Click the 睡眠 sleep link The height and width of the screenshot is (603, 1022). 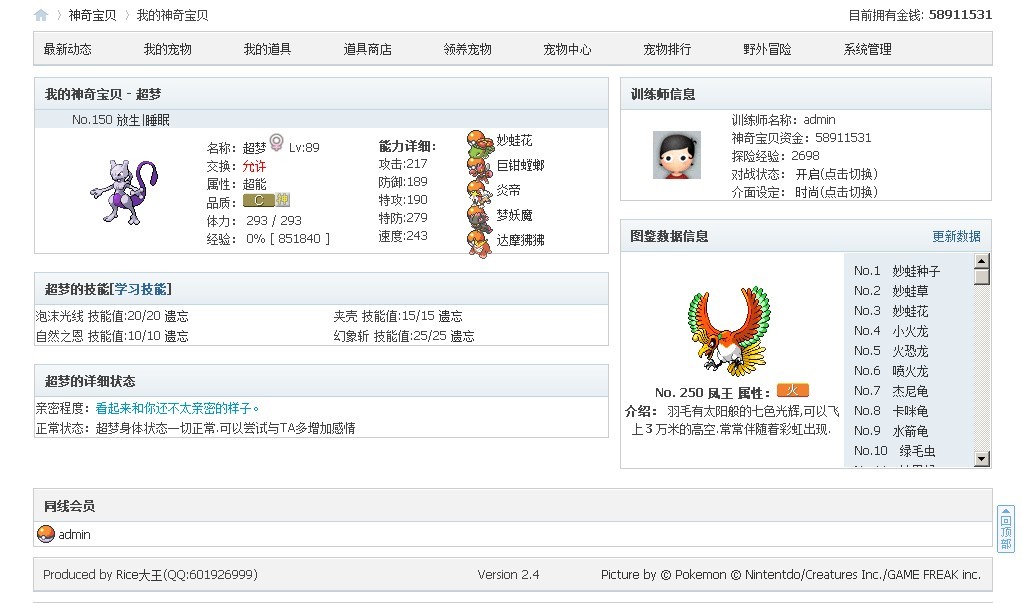click(157, 120)
